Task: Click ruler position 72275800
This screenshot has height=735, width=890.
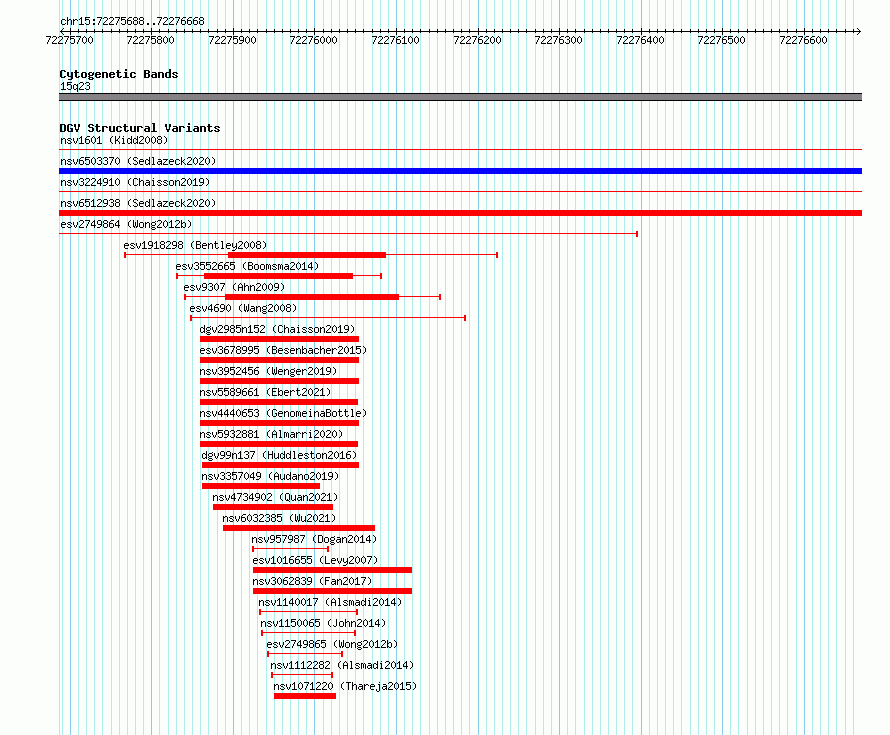Action: tap(150, 40)
